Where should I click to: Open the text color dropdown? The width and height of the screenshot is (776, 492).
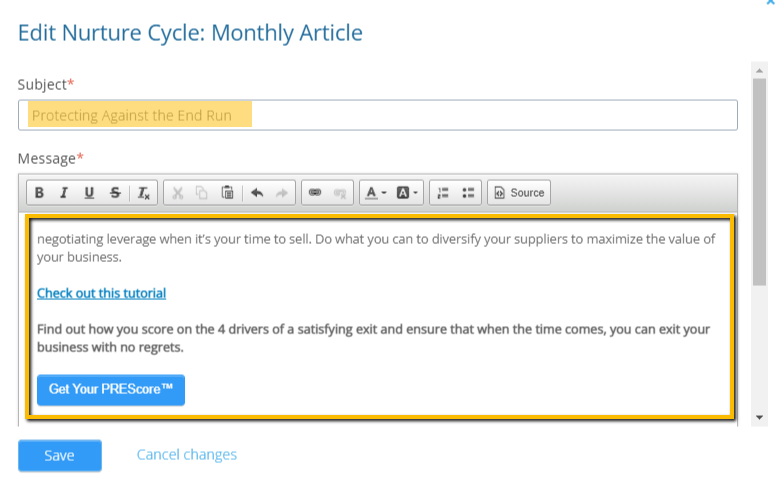(x=376, y=193)
